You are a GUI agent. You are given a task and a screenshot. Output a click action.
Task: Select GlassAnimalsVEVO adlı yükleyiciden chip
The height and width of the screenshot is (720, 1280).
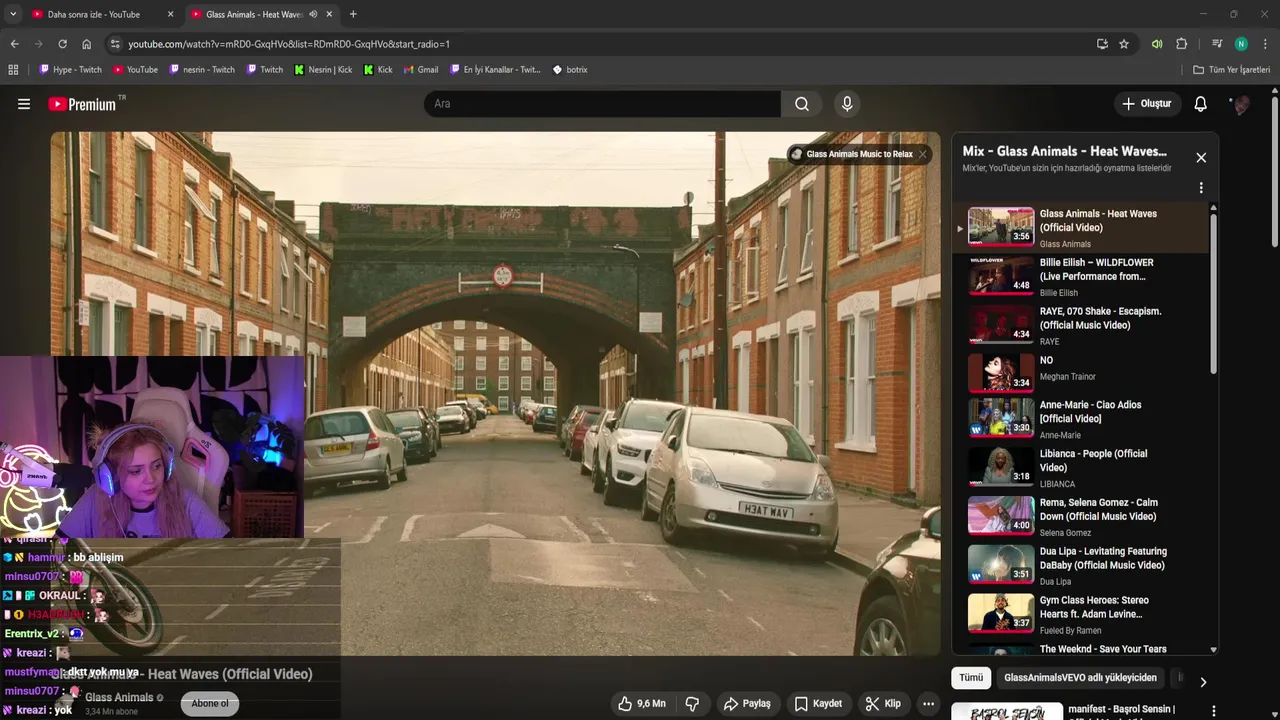click(x=1080, y=678)
